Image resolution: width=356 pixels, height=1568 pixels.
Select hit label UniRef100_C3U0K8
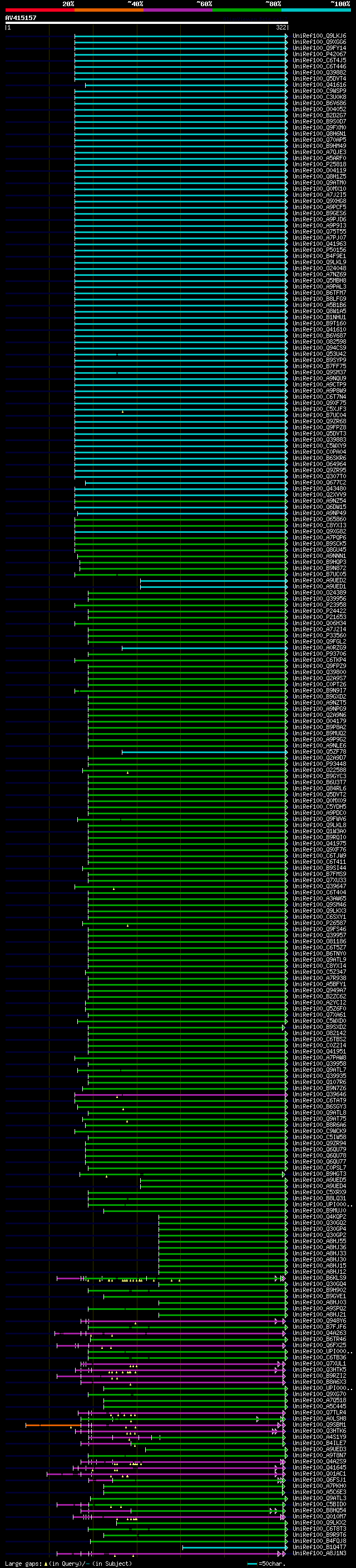point(319,97)
